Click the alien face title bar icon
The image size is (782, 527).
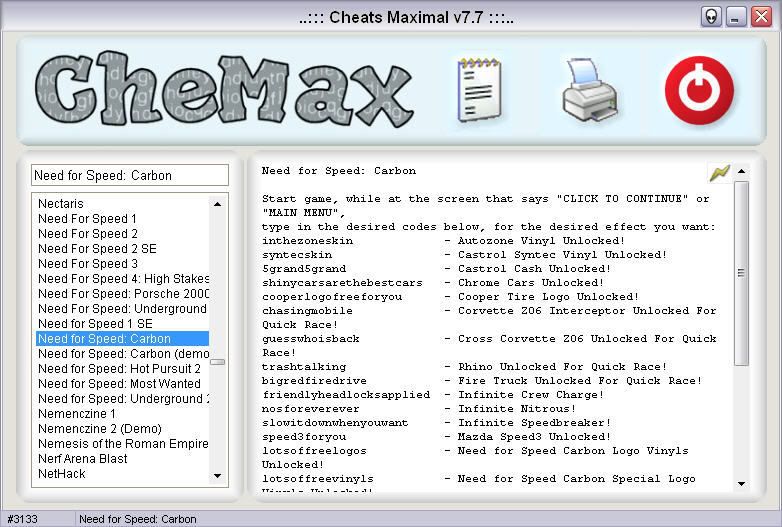[711, 17]
